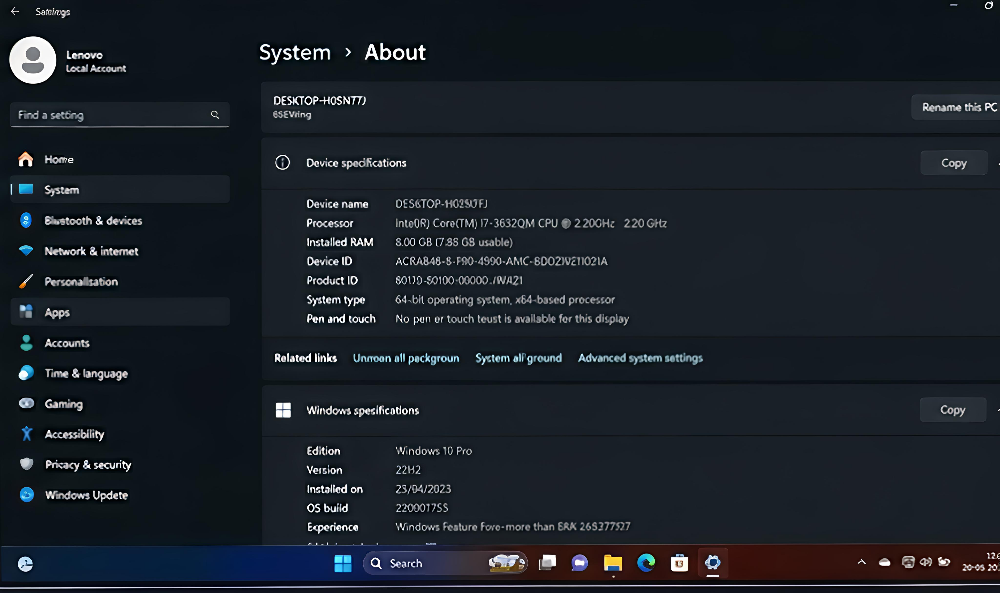Click System in the breadcrumb heading
This screenshot has width=1000, height=593.
pyautogui.click(x=295, y=52)
